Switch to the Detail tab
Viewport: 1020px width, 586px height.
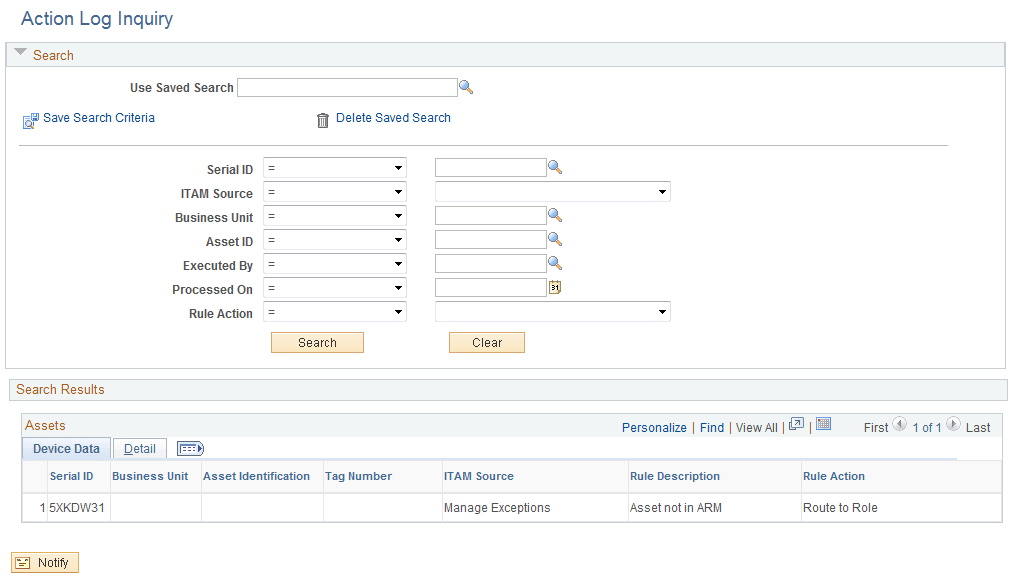coord(139,448)
